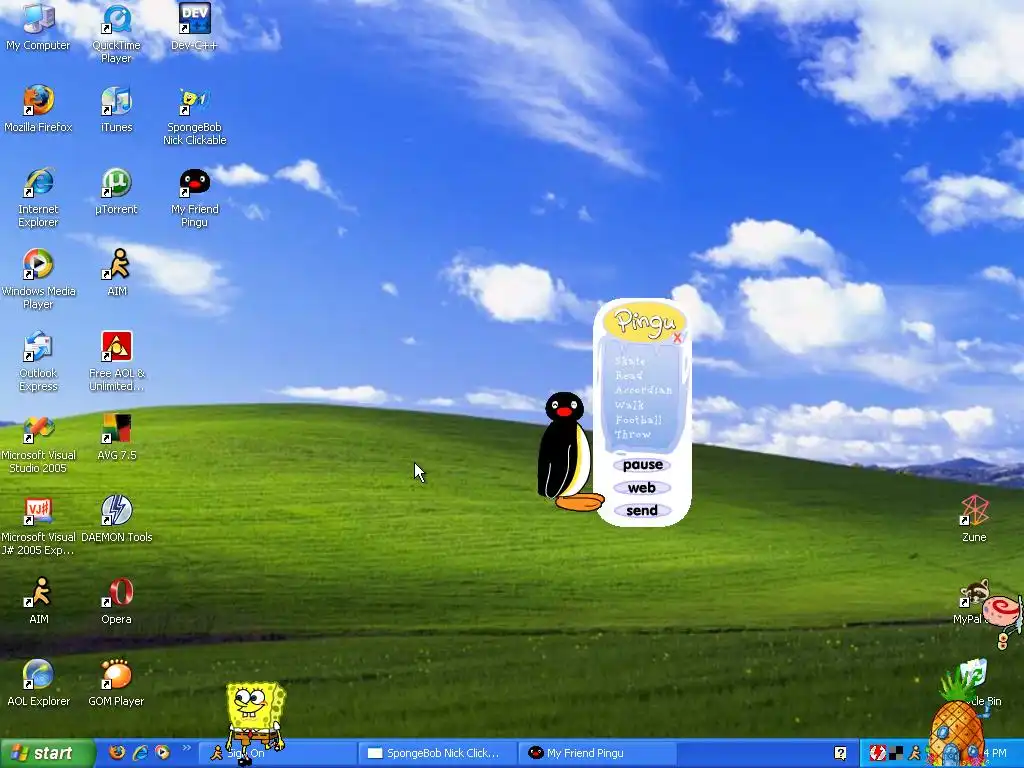Choose Throw in the Pingu menu

[633, 434]
